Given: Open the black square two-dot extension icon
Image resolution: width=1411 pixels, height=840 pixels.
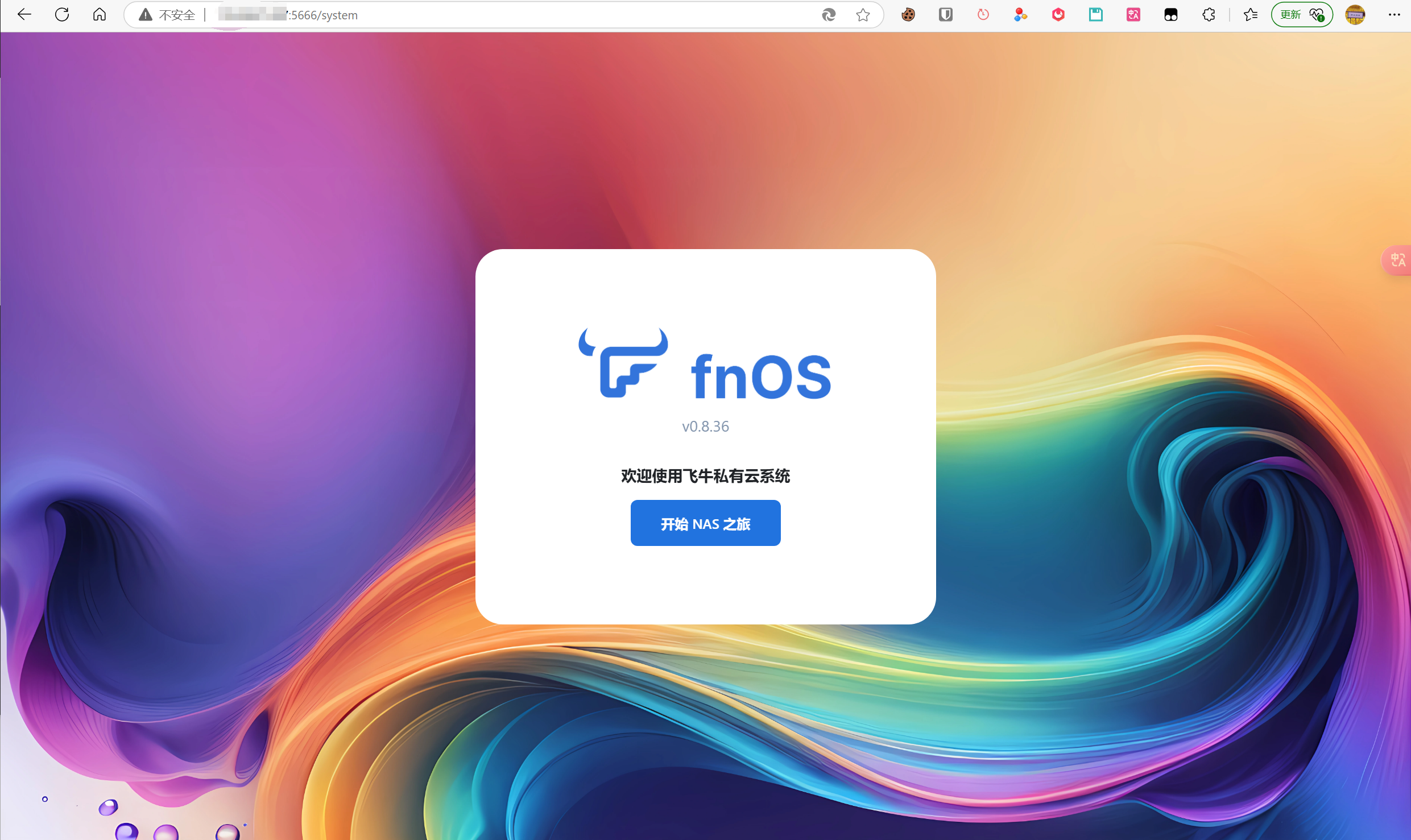Looking at the screenshot, I should click(x=1171, y=15).
